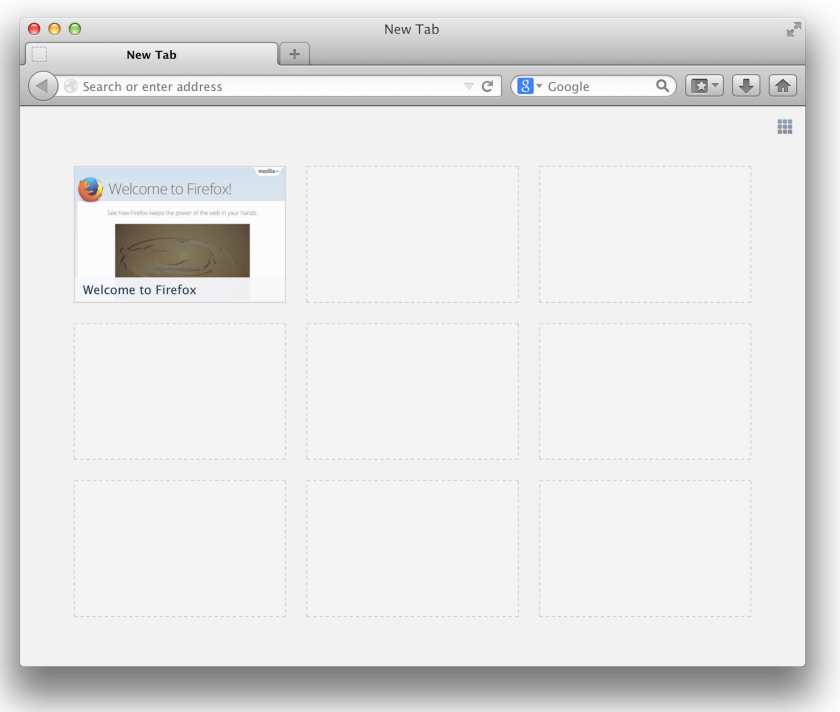Image resolution: width=840 pixels, height=712 pixels.
Task: Enter full screen with the expand arrows icon
Action: (x=793, y=29)
